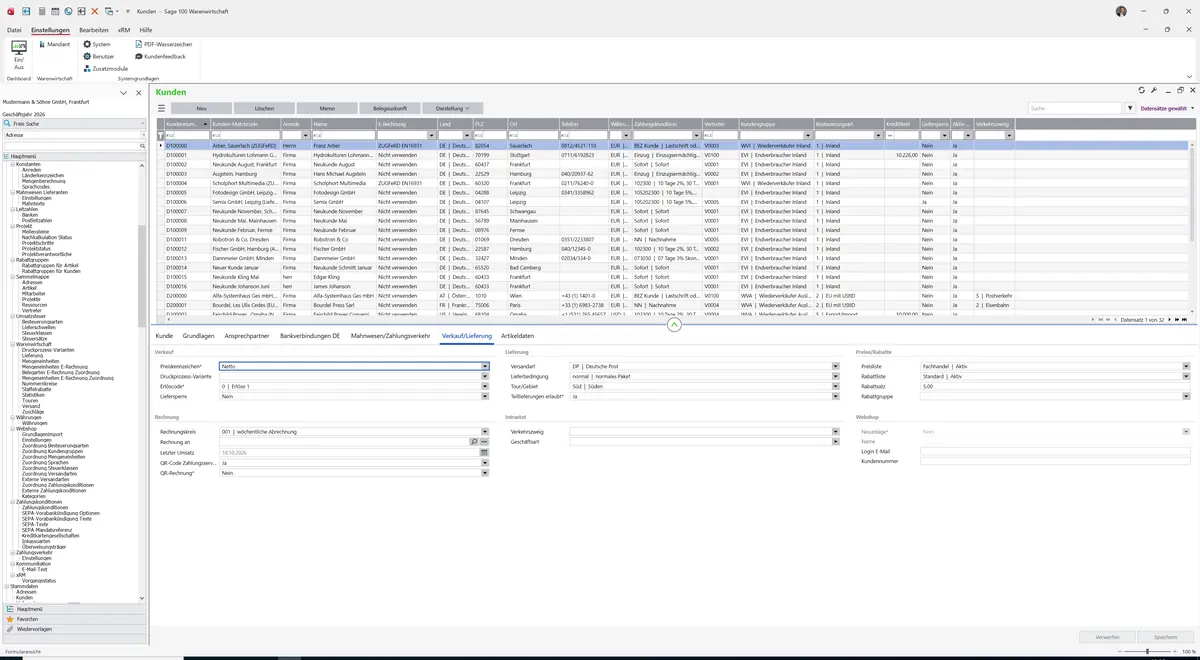Open the Versandart dropdown
The width and height of the screenshot is (1200, 660).
(836, 366)
